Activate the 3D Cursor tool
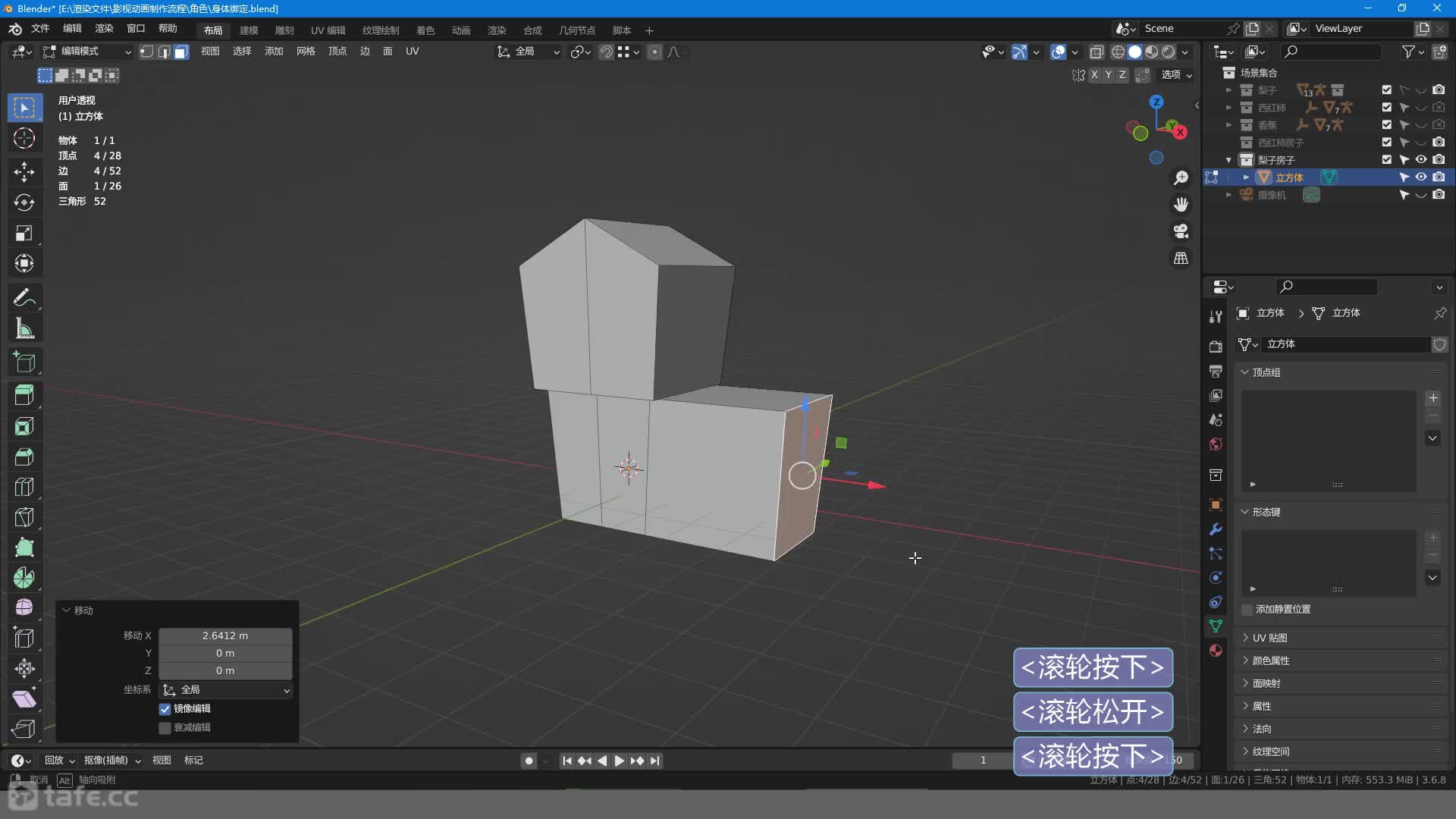The width and height of the screenshot is (1456, 819). point(24,139)
